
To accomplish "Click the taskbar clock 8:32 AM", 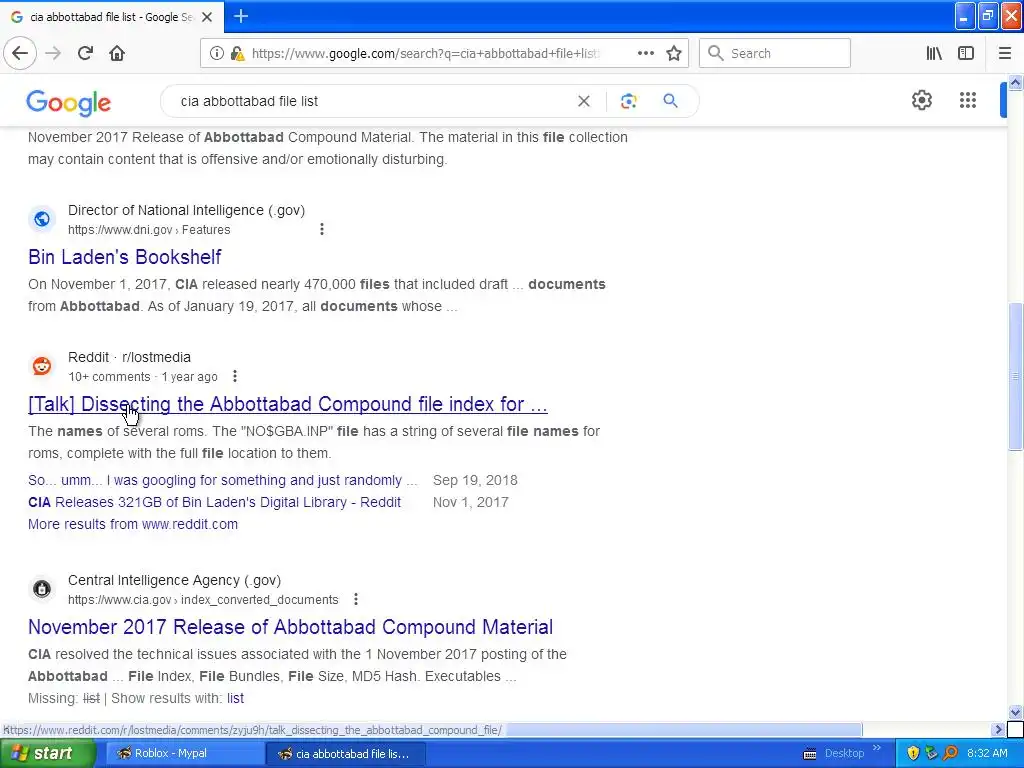I will coord(987,754).
